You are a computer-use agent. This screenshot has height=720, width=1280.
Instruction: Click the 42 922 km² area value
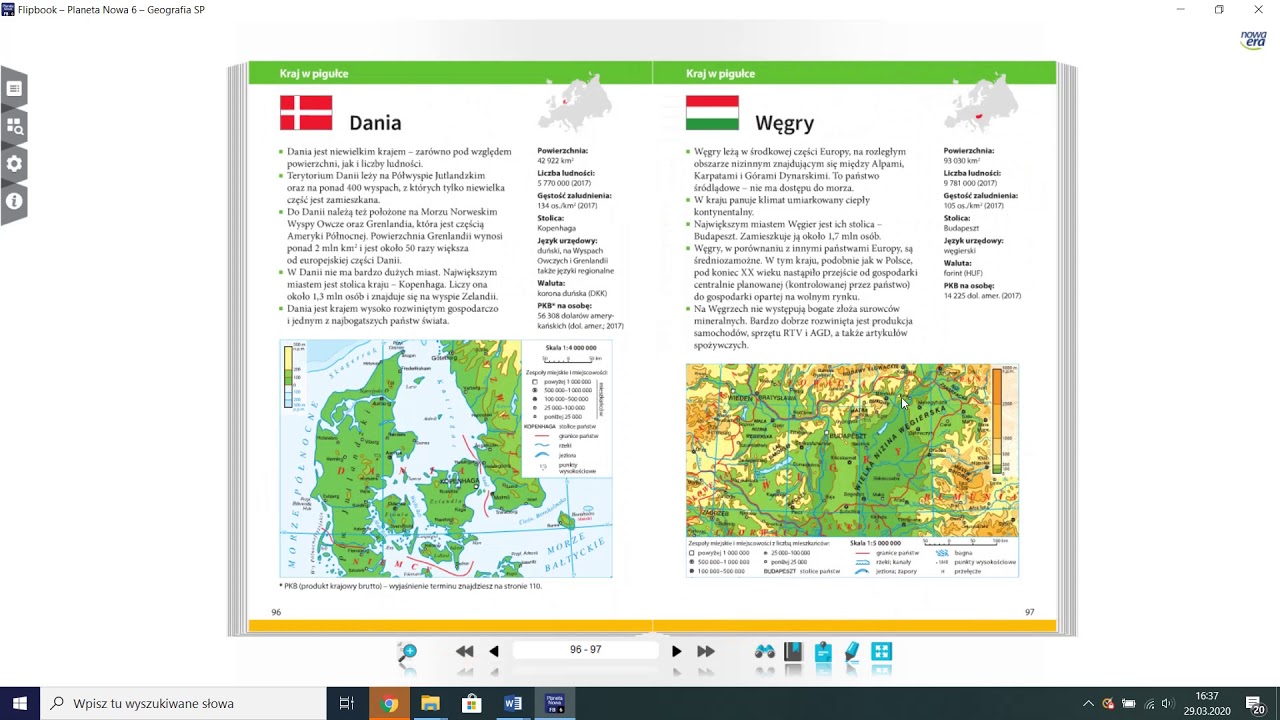click(555, 160)
